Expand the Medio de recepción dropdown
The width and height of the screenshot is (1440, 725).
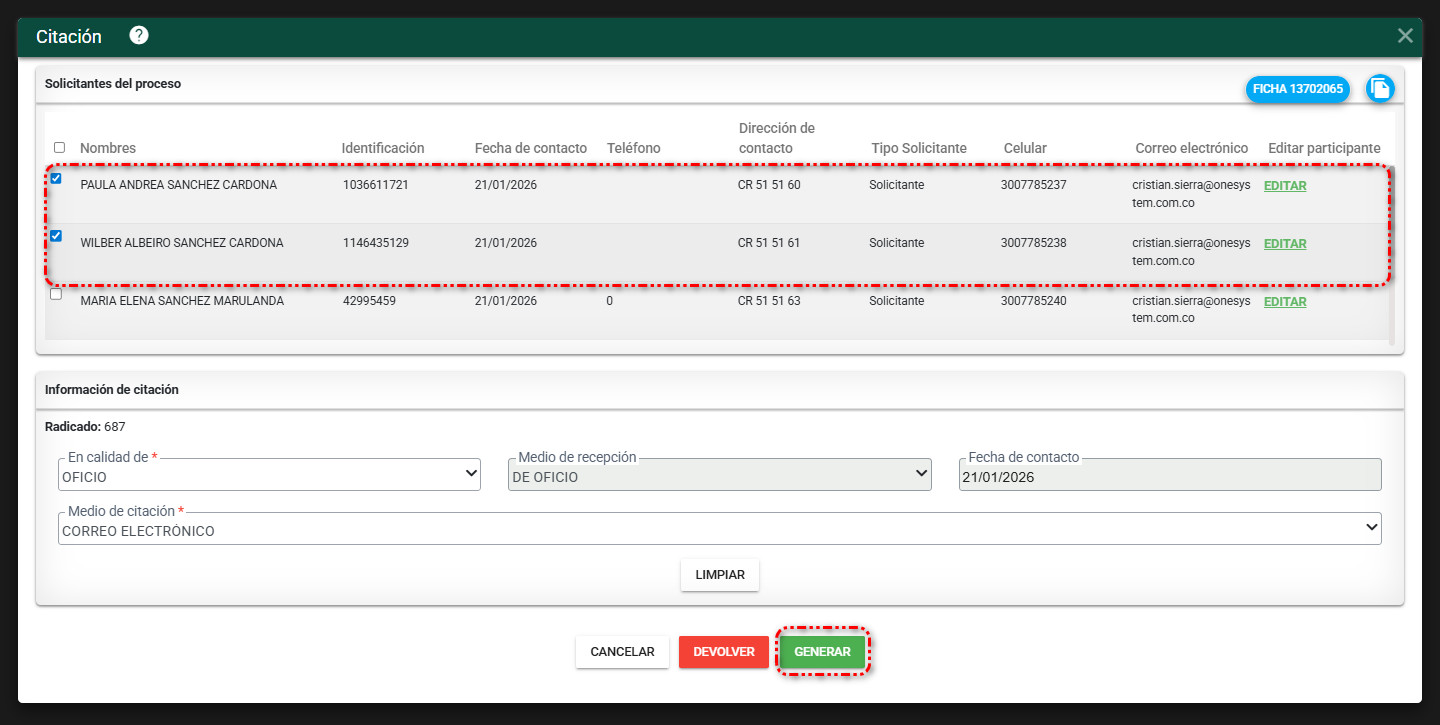tap(720, 476)
